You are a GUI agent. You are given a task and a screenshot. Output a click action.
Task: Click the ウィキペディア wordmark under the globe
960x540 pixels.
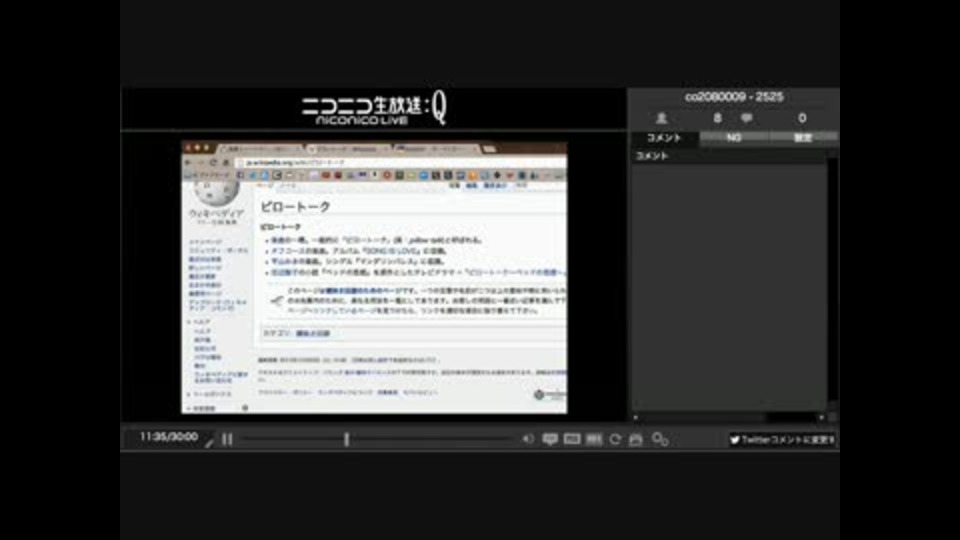coord(216,214)
